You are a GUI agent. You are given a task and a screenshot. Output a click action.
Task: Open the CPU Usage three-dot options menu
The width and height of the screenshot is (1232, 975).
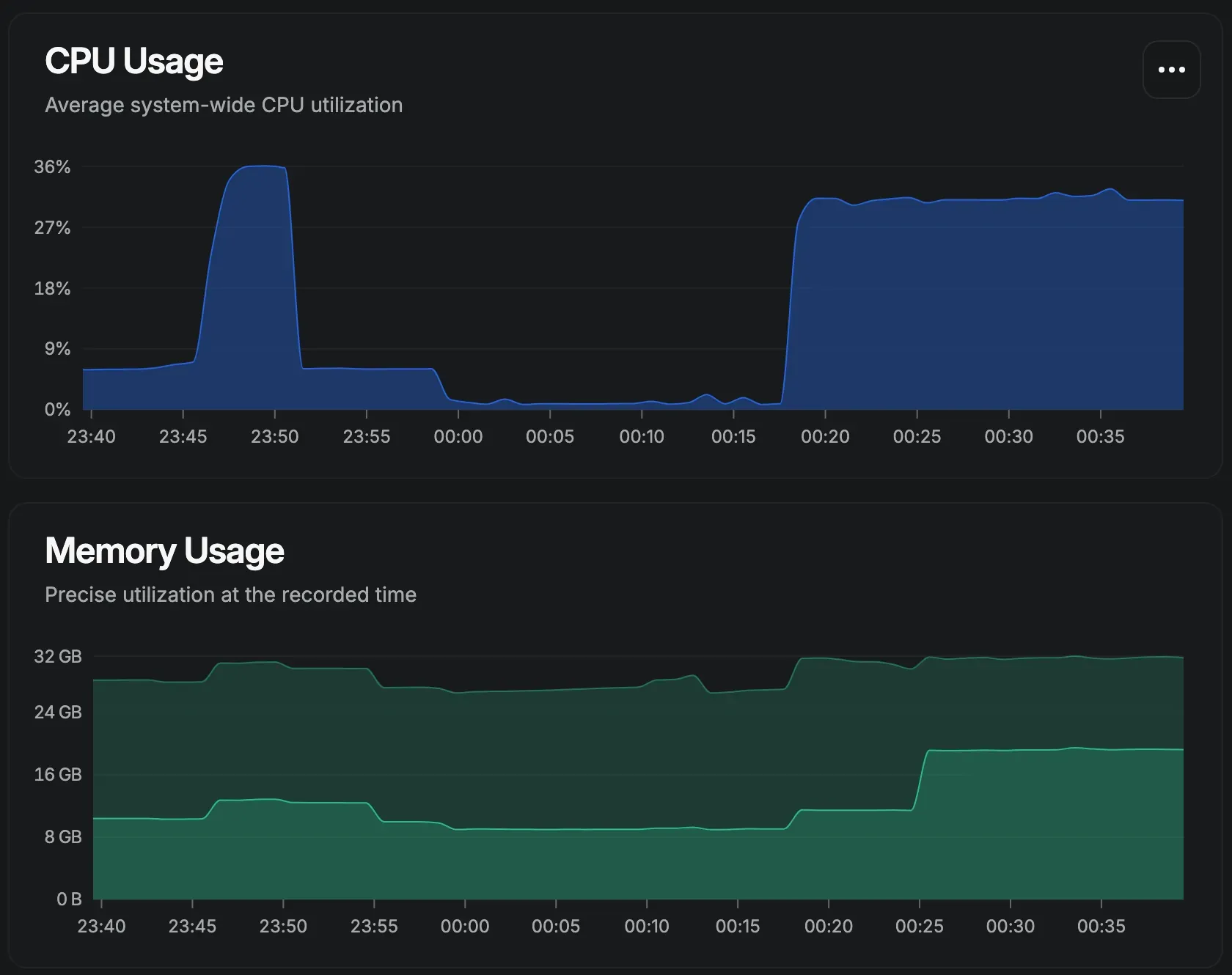(1171, 70)
